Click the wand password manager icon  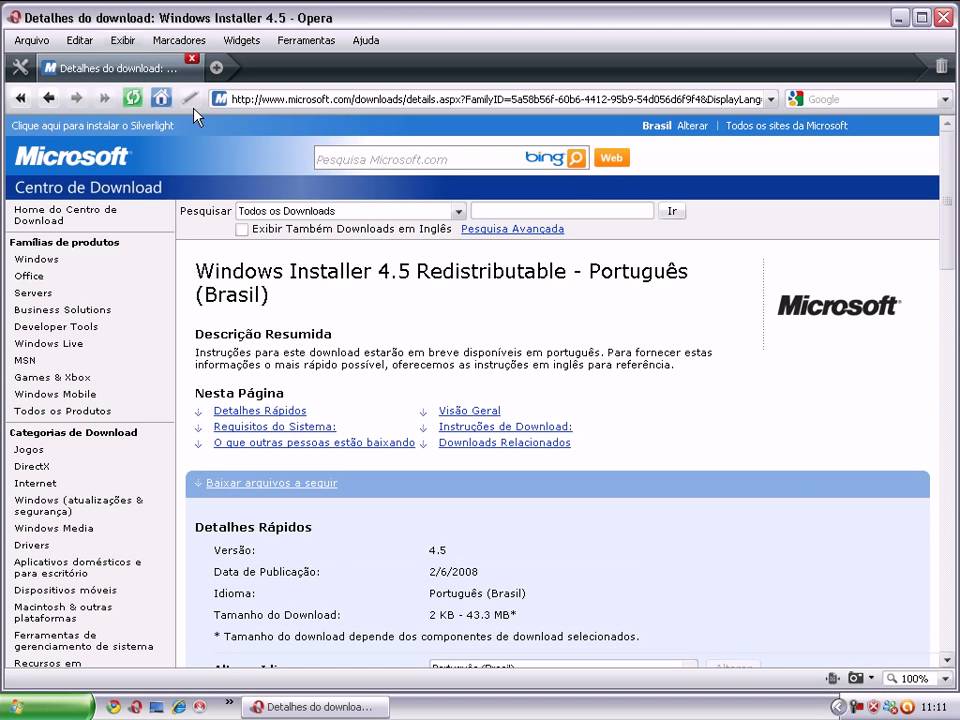point(190,98)
